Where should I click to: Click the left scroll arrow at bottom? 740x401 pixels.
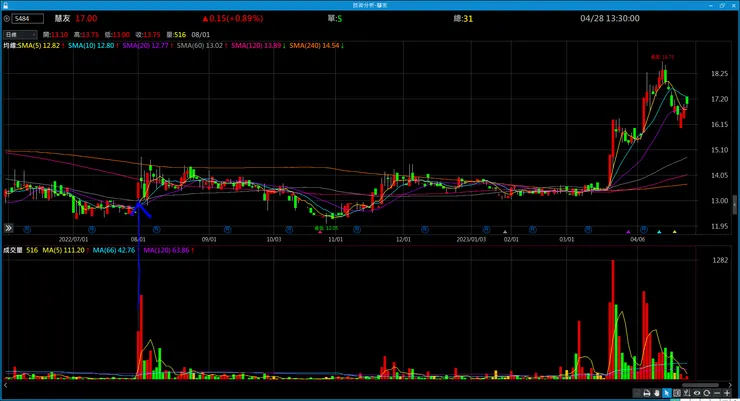click(5, 385)
